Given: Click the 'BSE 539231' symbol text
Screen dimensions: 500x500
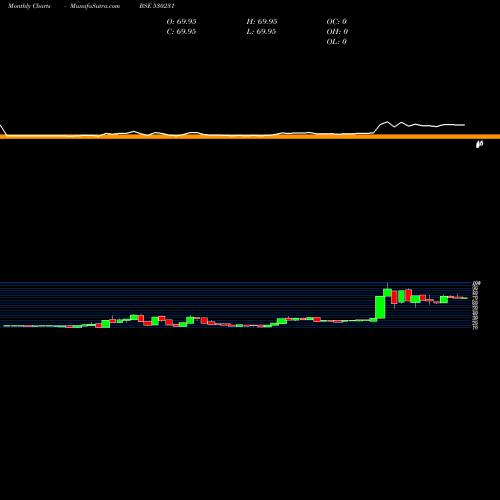Looking at the screenshot, I should coord(157,6).
